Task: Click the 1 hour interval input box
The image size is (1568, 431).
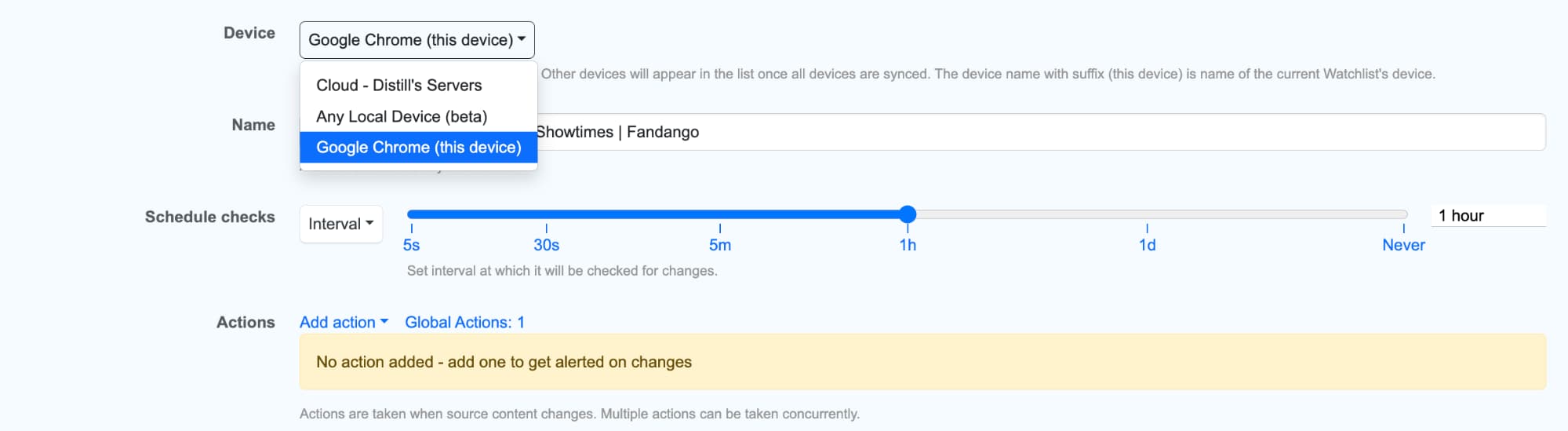Action: (1487, 216)
